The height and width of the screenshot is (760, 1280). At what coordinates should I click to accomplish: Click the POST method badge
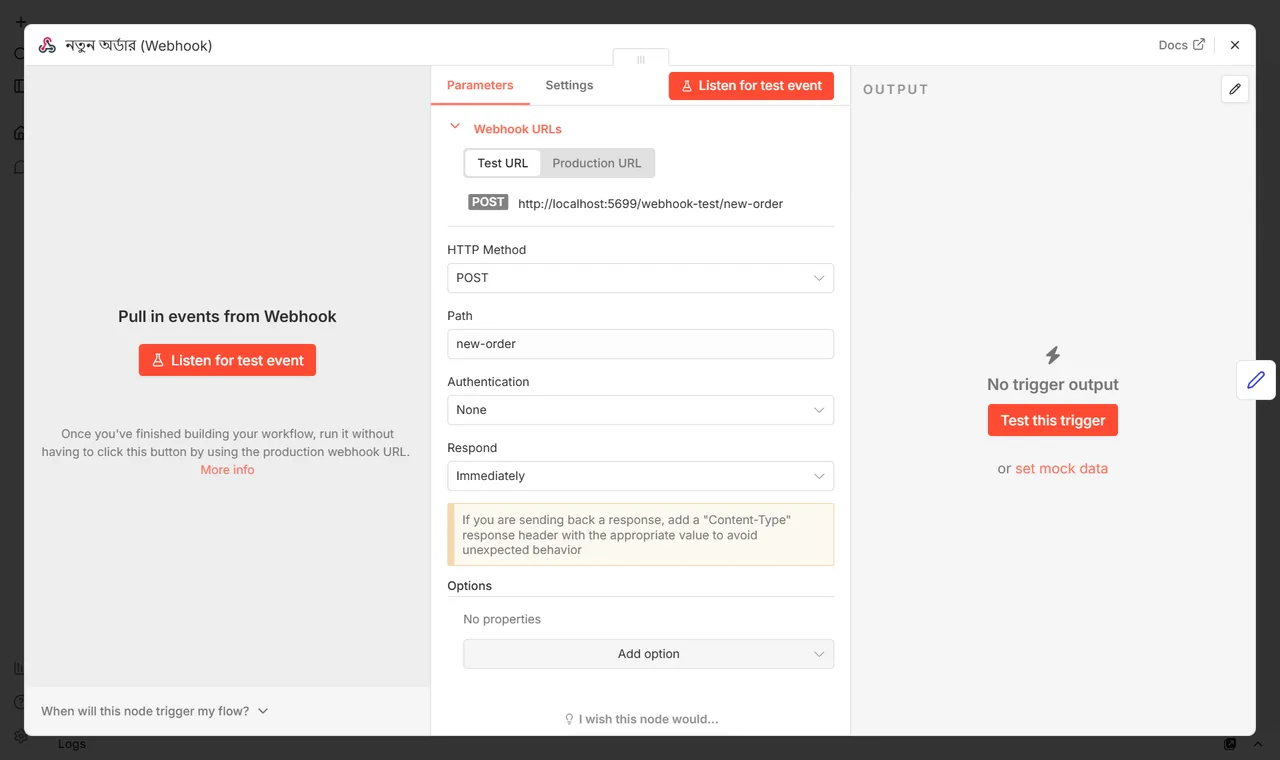[488, 202]
